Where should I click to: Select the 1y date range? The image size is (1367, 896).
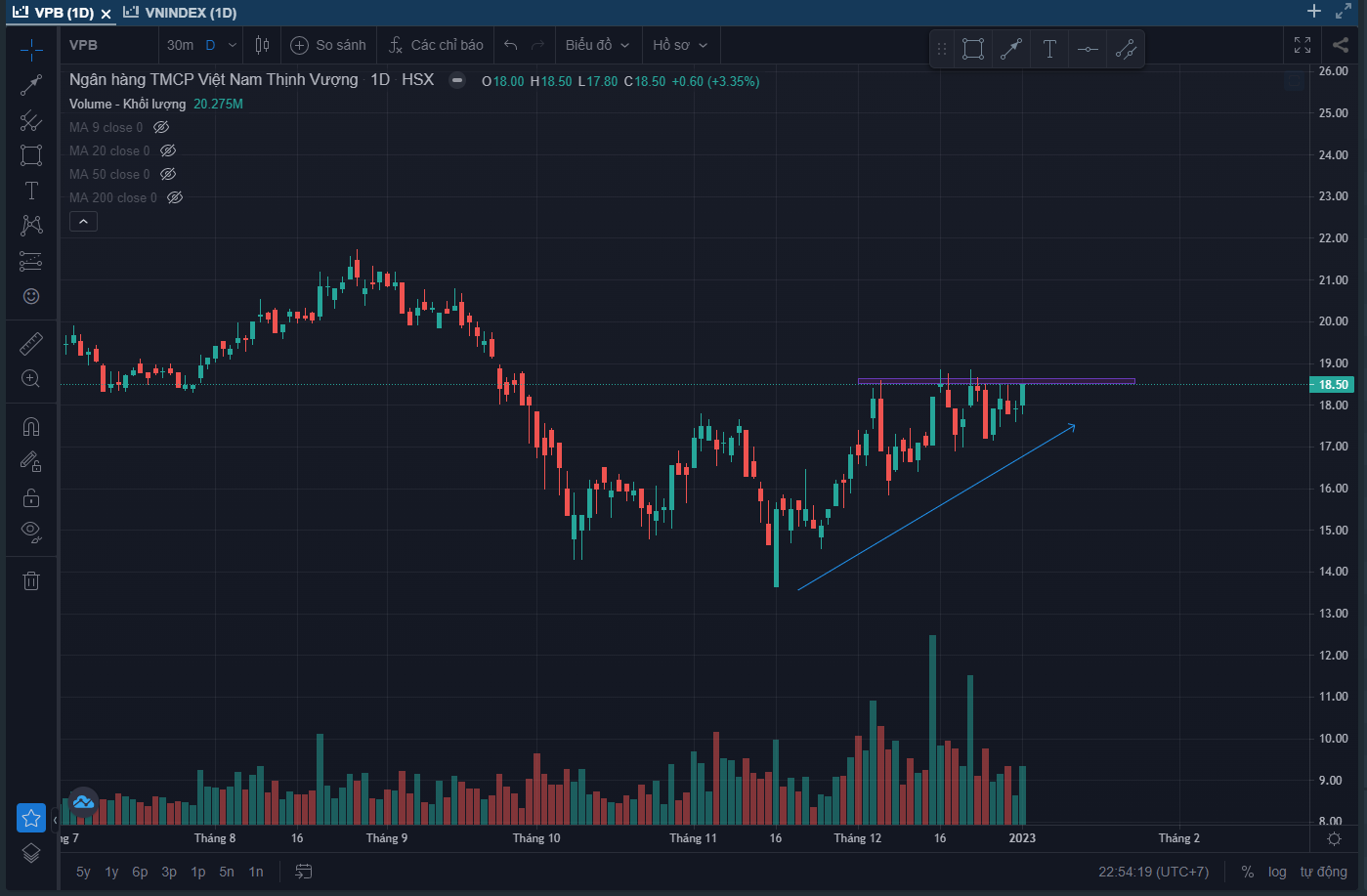click(111, 872)
